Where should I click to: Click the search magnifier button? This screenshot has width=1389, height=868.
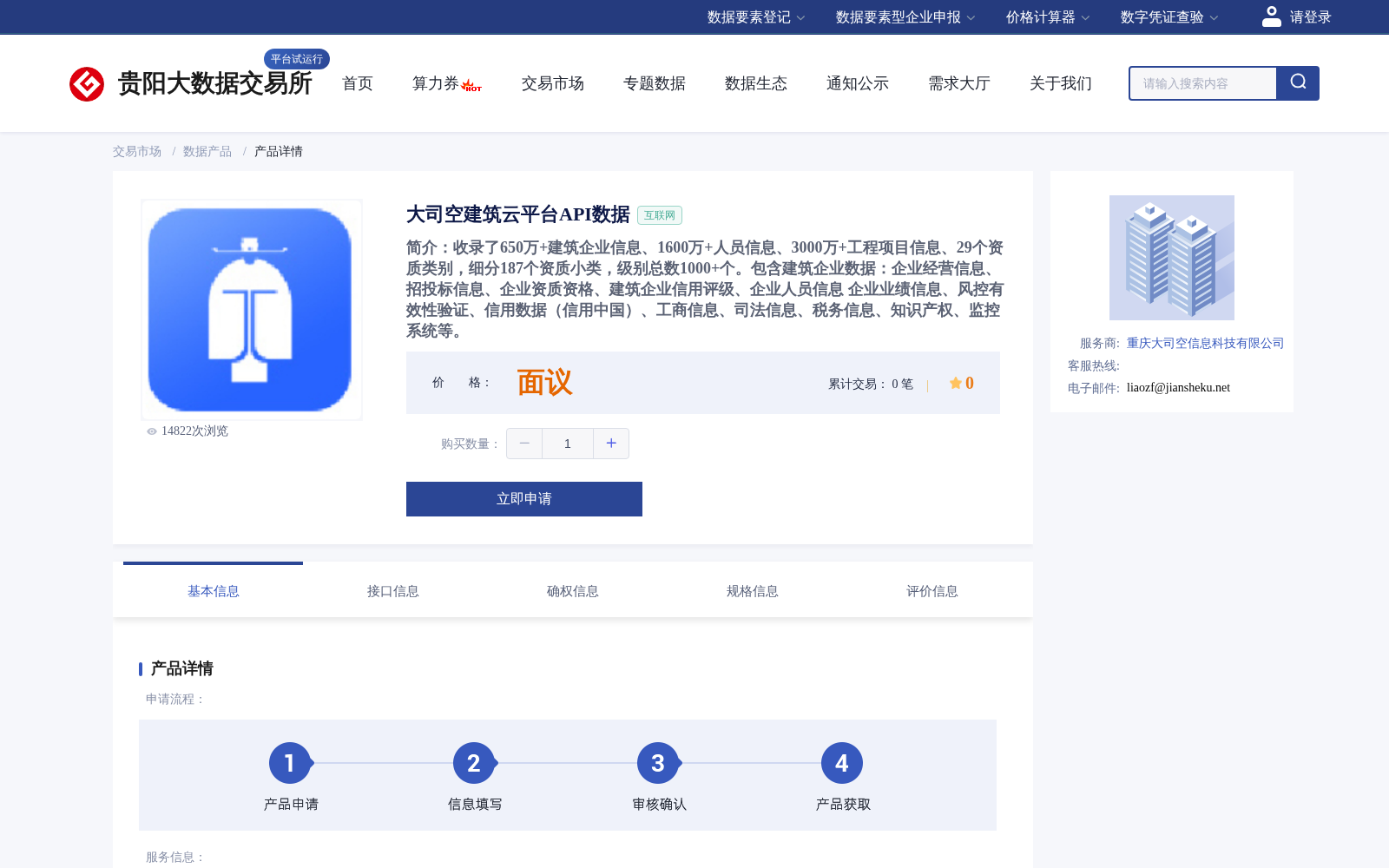pos(1298,83)
